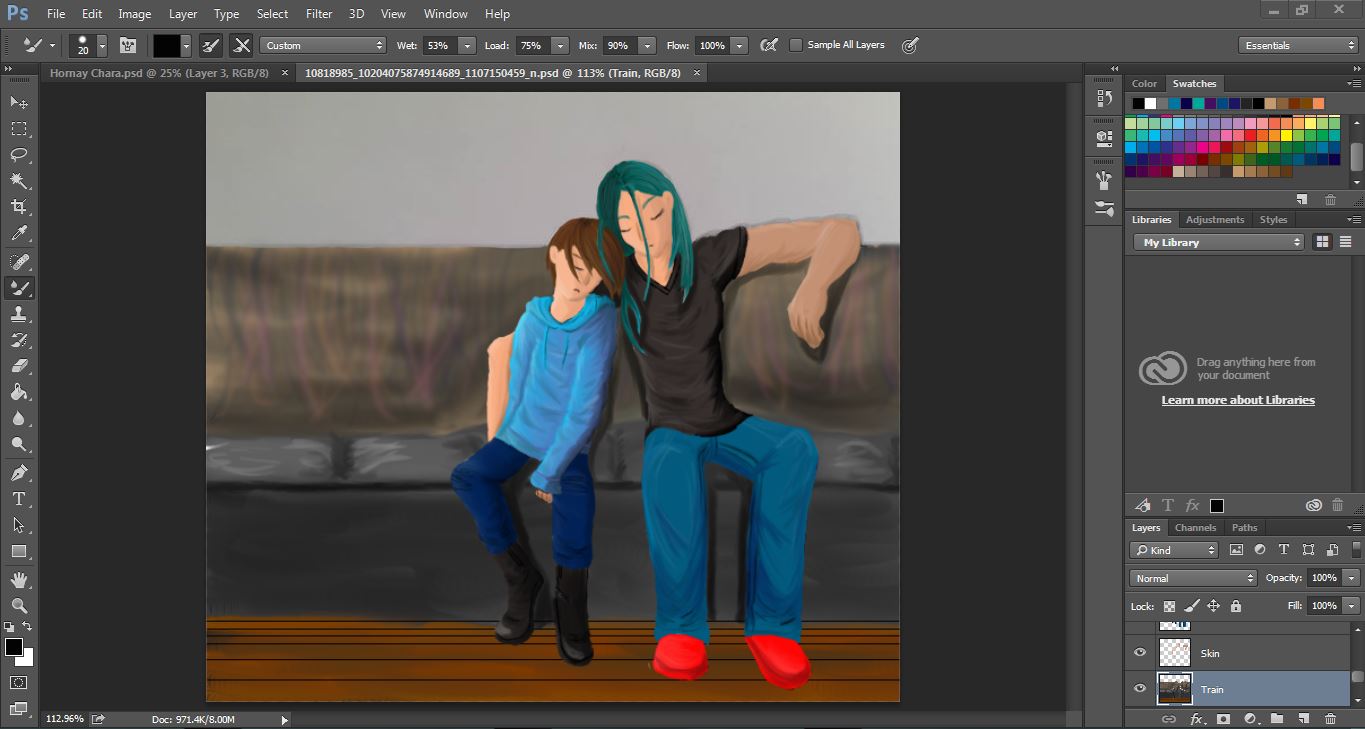Lock all layer properties
1365x729 pixels.
(x=1236, y=606)
